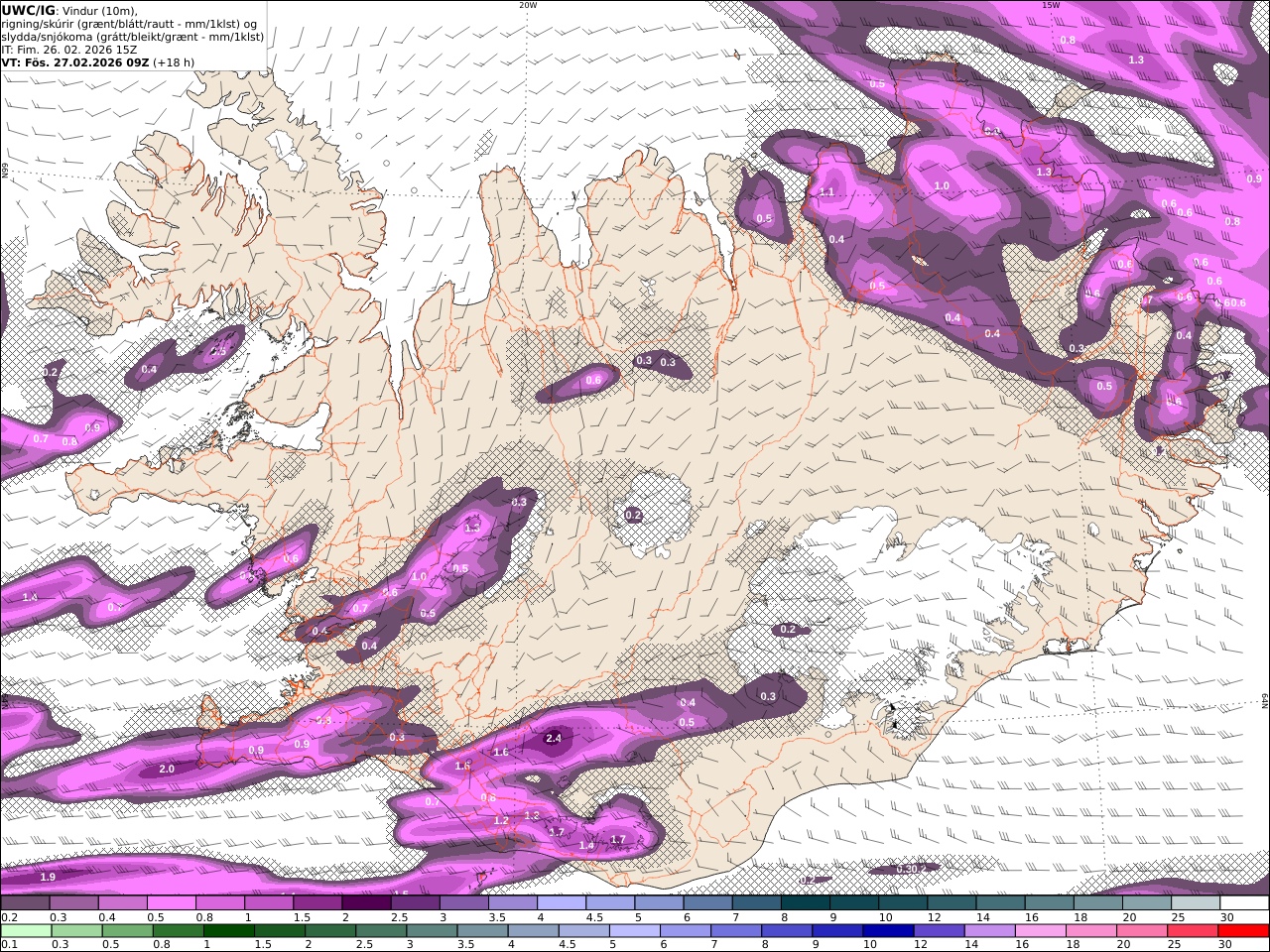Pick the crimson rain swatch labeled 25
Viewport: 1270px width, 952px height.
1194,931
